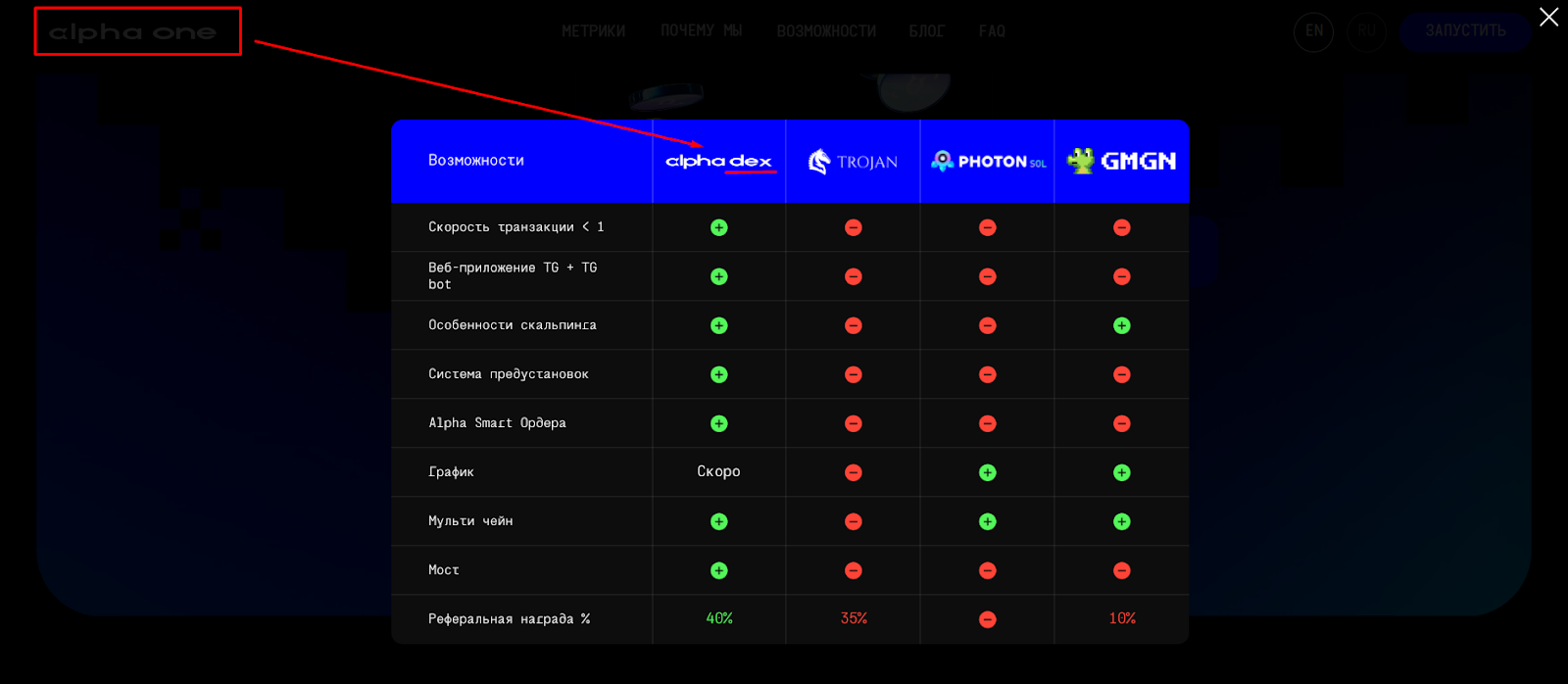The image size is (1568, 684).
Task: Click Photon red minus for Особенности скальпинга
Action: pyautogui.click(x=988, y=325)
